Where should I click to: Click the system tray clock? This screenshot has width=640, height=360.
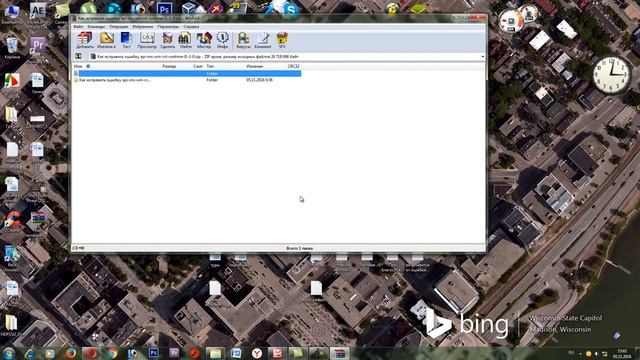point(622,353)
